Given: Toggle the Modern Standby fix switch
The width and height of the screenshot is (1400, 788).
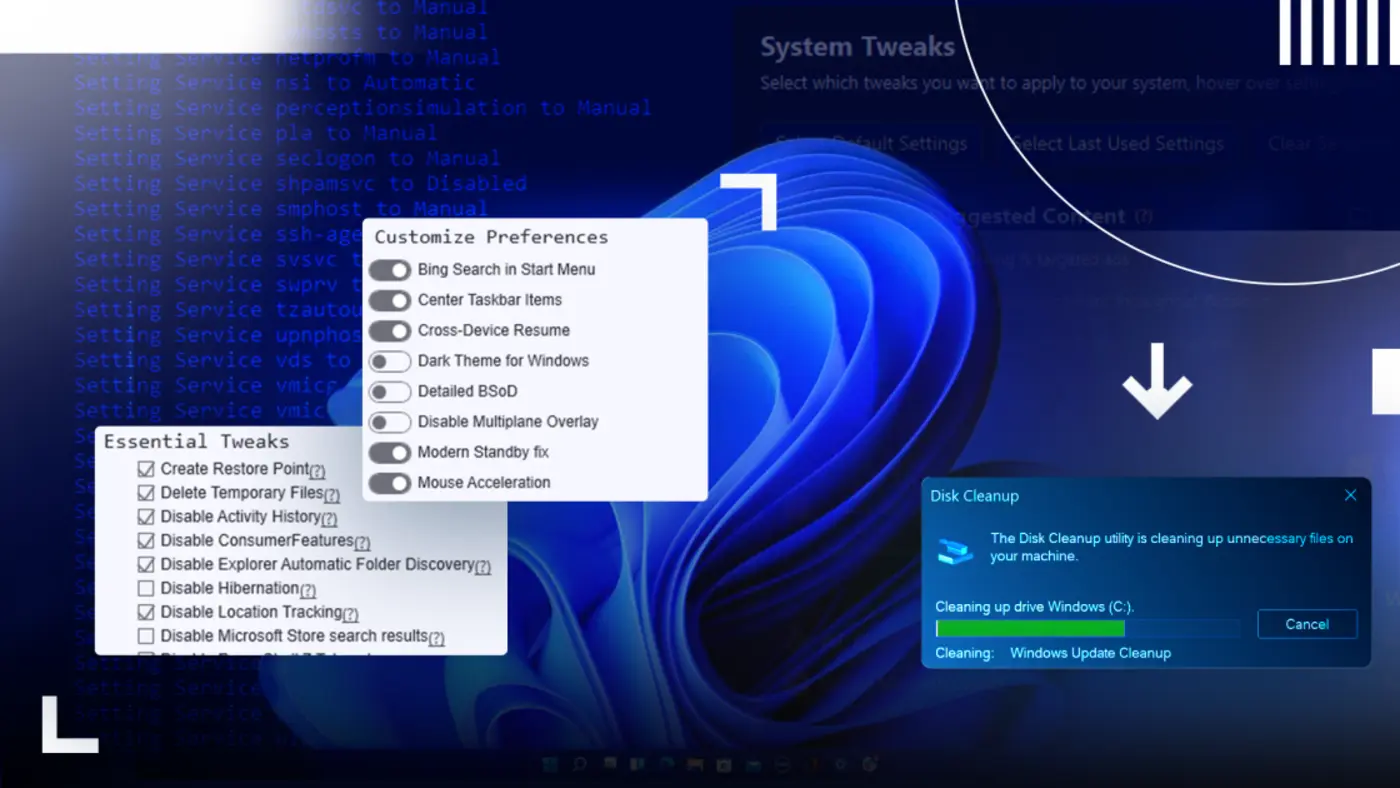Looking at the screenshot, I should pyautogui.click(x=390, y=452).
